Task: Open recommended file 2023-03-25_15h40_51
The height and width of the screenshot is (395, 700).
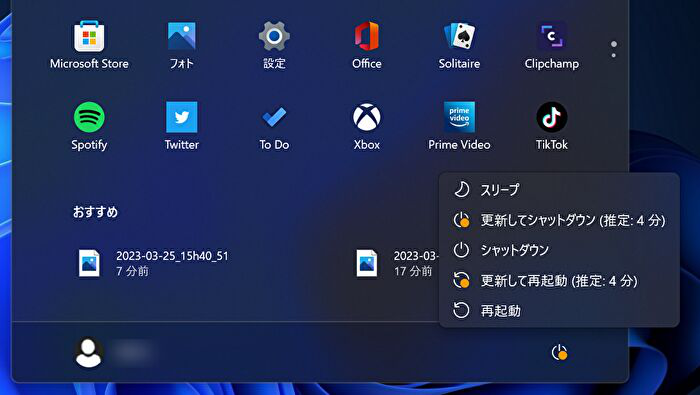Action: [154, 263]
